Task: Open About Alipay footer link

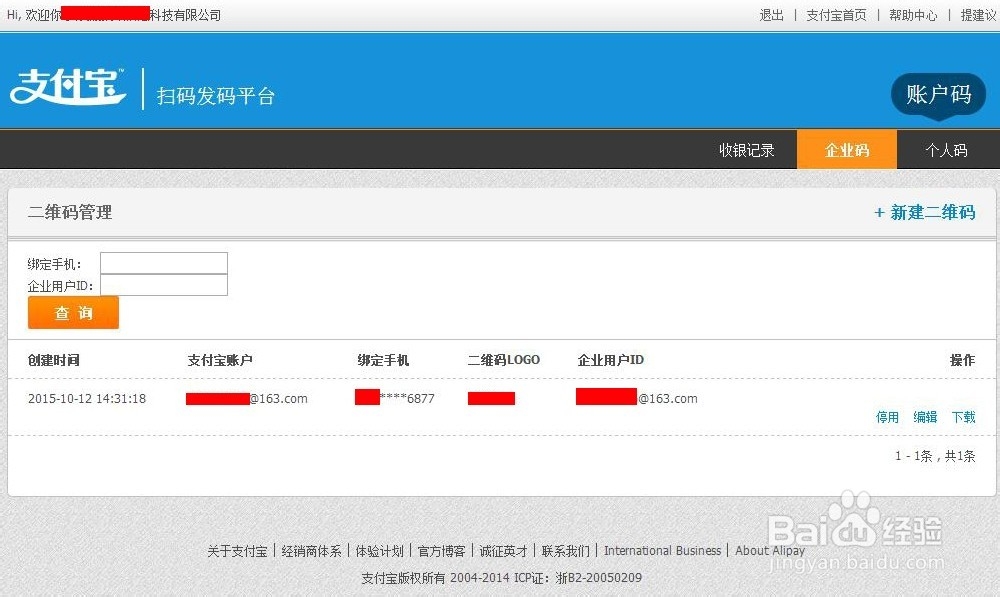Action: pos(770,550)
